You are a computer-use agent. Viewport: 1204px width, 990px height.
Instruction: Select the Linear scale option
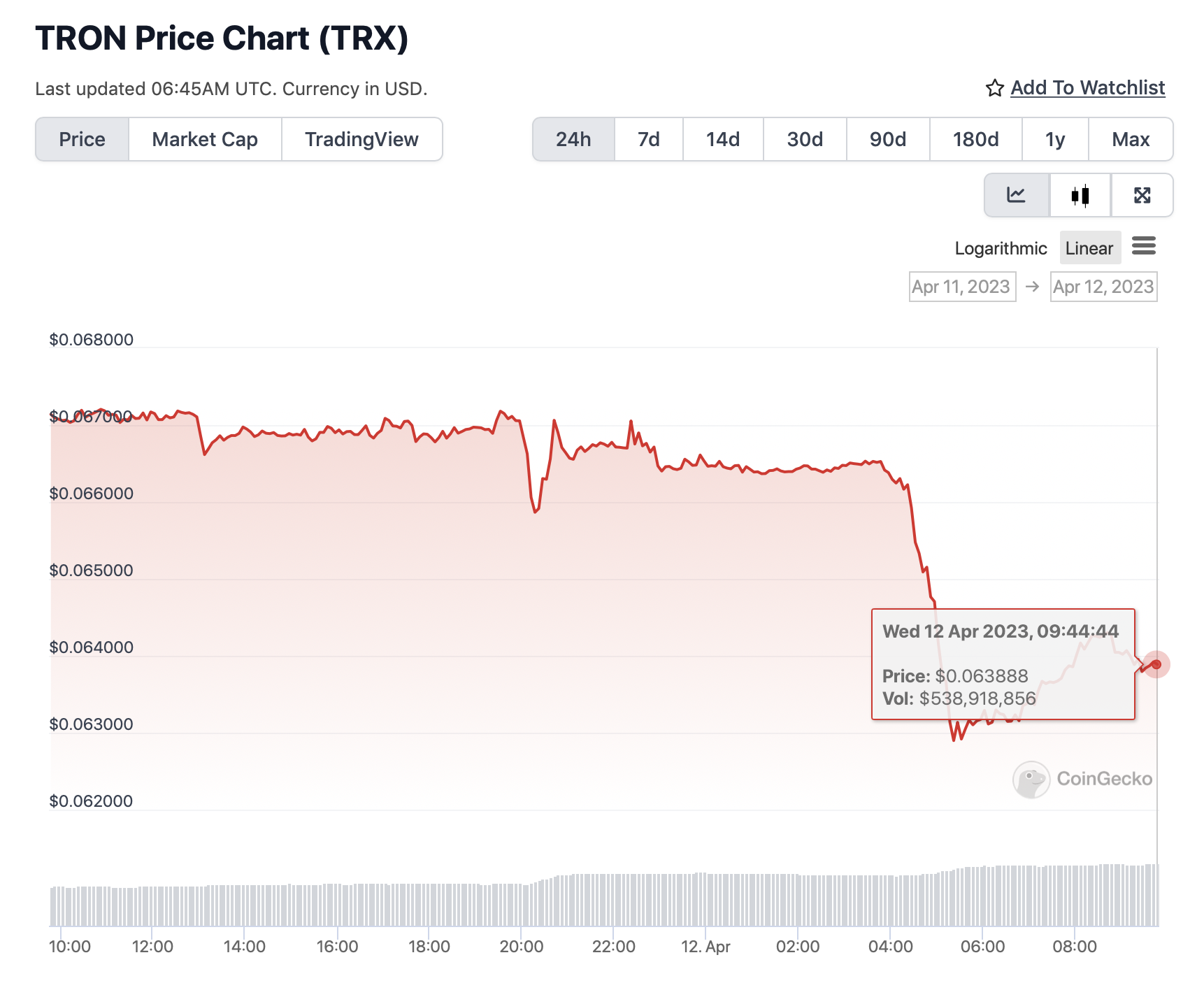(1089, 248)
